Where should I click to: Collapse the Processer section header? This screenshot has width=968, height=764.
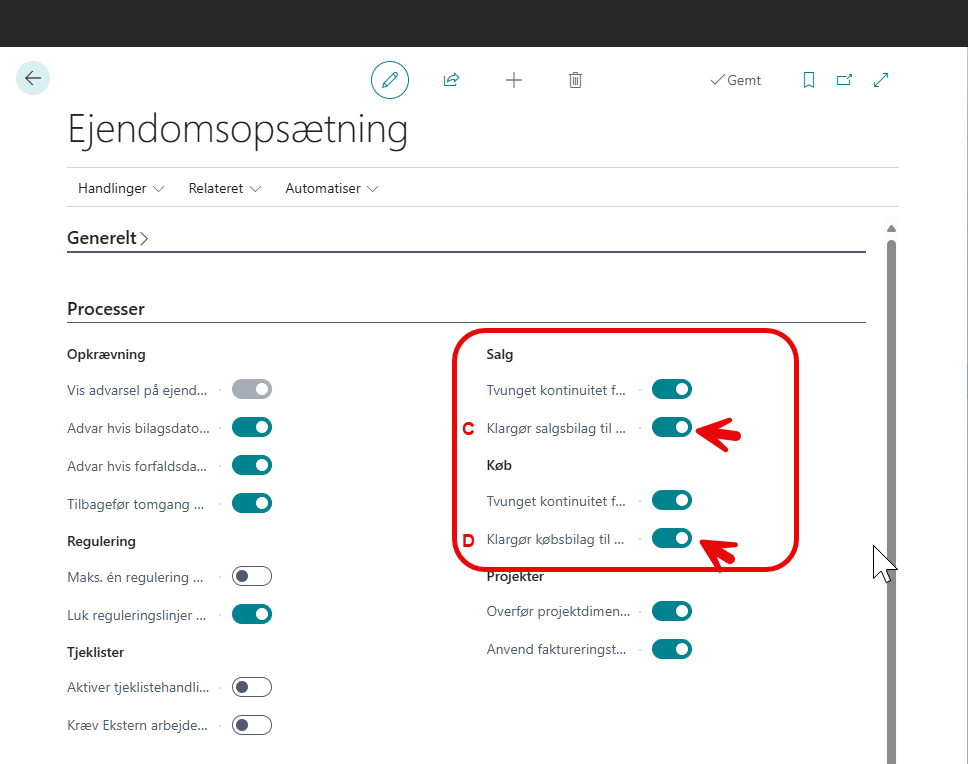106,309
